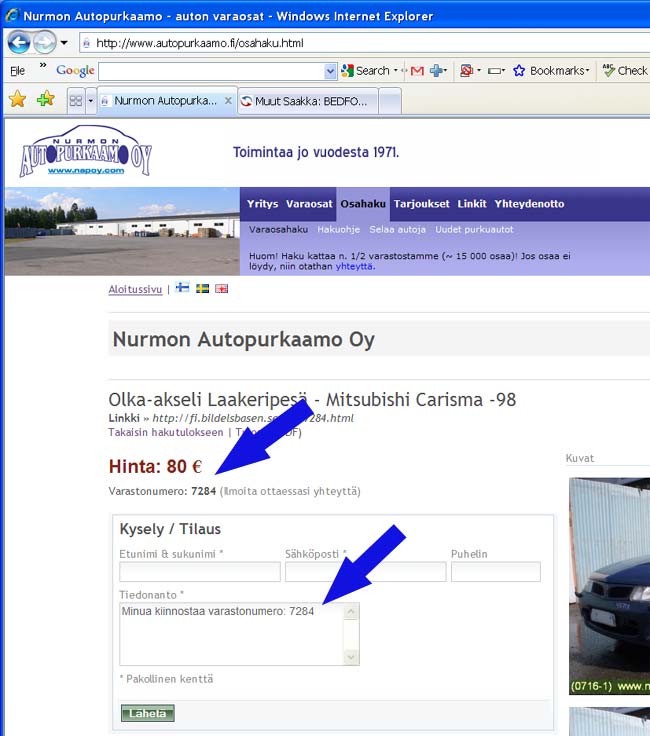Click the page icon in the address bar
The width and height of the screenshot is (650, 736).
86,43
